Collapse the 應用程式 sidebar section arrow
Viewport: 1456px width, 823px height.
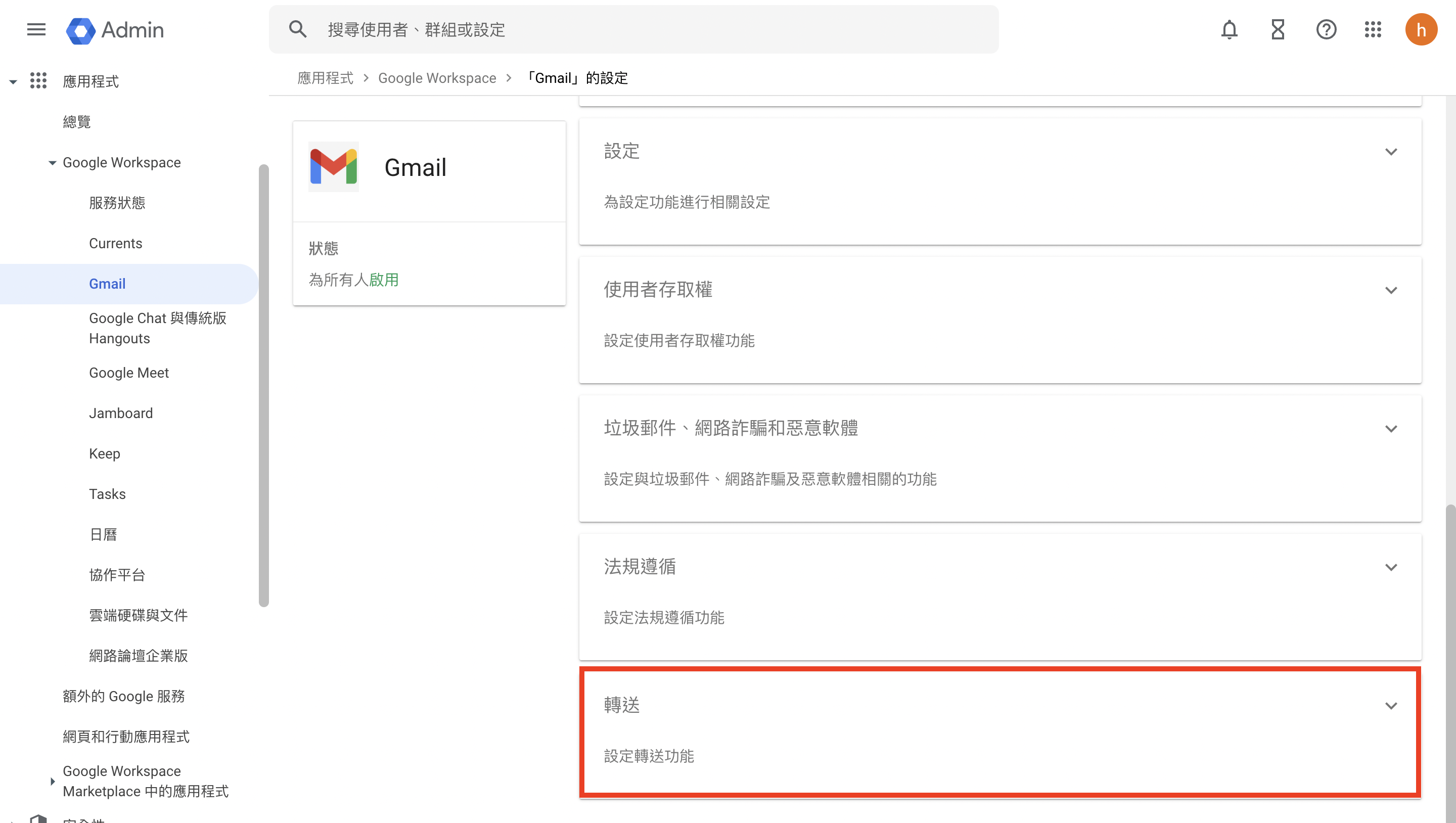click(x=13, y=82)
